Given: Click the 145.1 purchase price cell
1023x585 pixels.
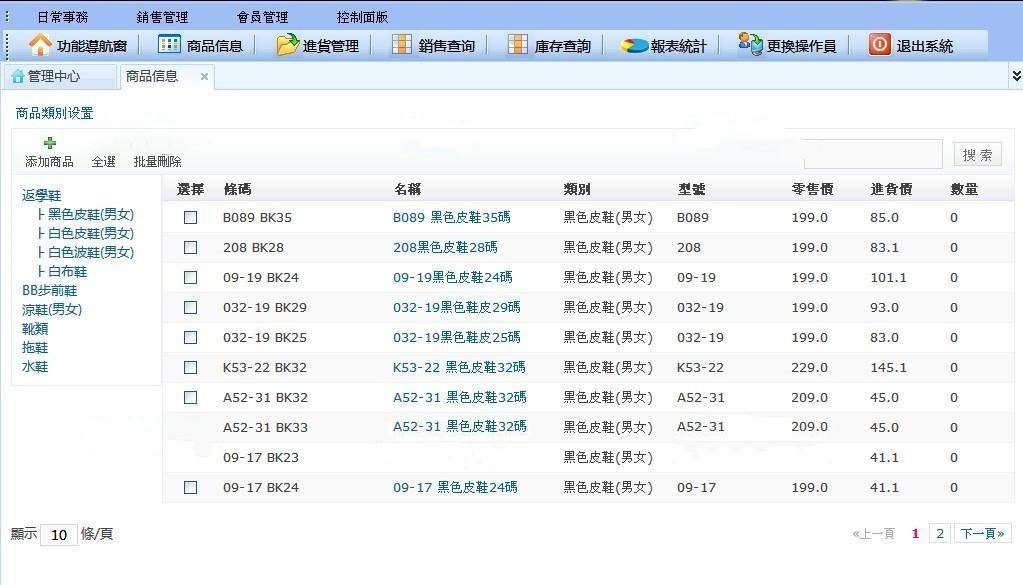Looking at the screenshot, I should tap(888, 367).
